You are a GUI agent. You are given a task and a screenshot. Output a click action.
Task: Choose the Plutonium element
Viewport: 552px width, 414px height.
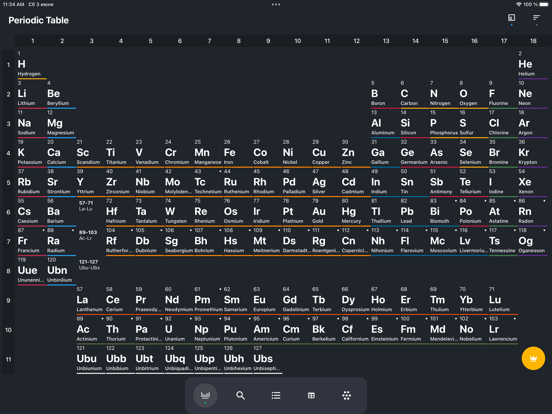(238, 330)
